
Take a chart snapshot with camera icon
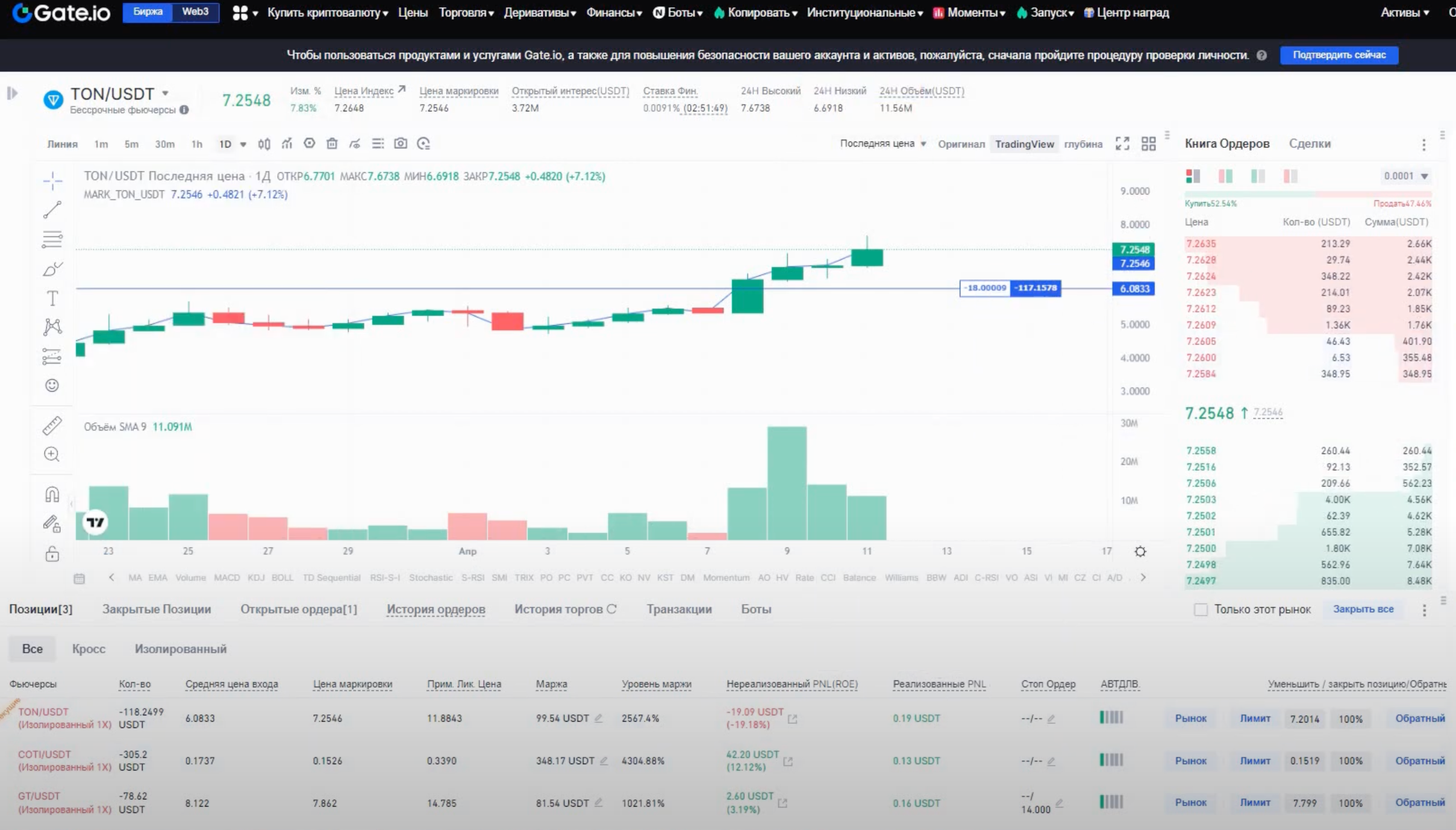click(401, 143)
